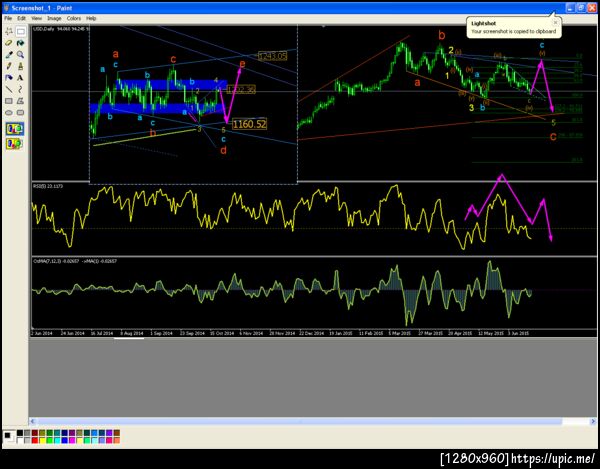Pick the teal color swatch
This screenshot has width=600, height=469.
pos(57,433)
